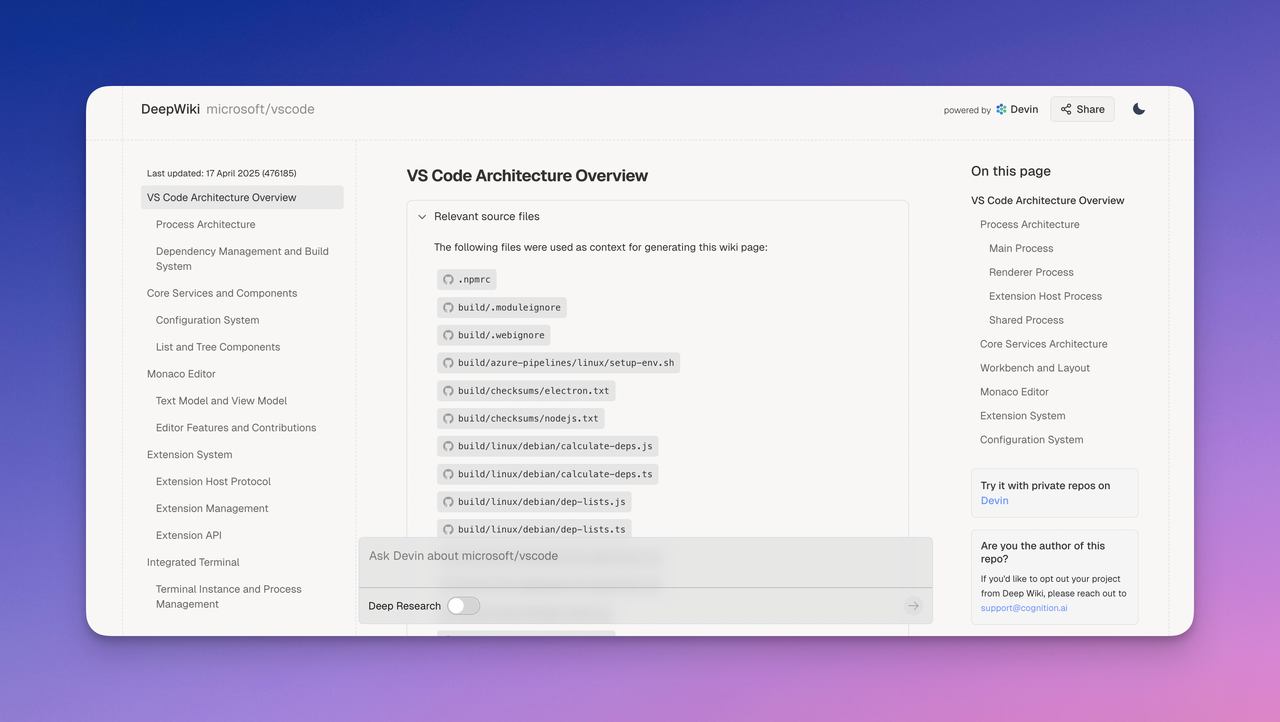Toggle dark mode with the moon icon
1280x722 pixels.
[x=1139, y=109]
